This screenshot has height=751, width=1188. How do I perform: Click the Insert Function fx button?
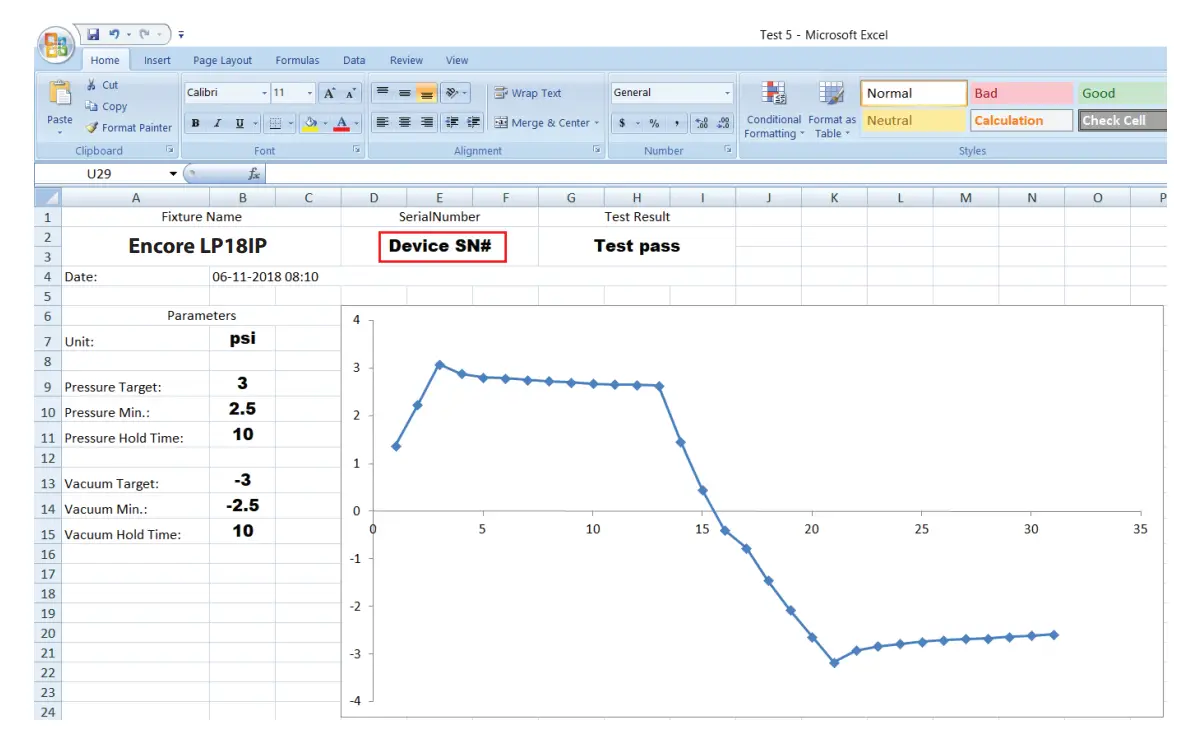(254, 174)
